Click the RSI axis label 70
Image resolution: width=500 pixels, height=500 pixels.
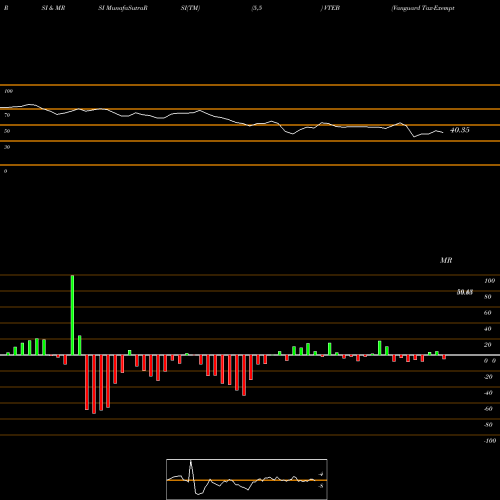click(7, 115)
